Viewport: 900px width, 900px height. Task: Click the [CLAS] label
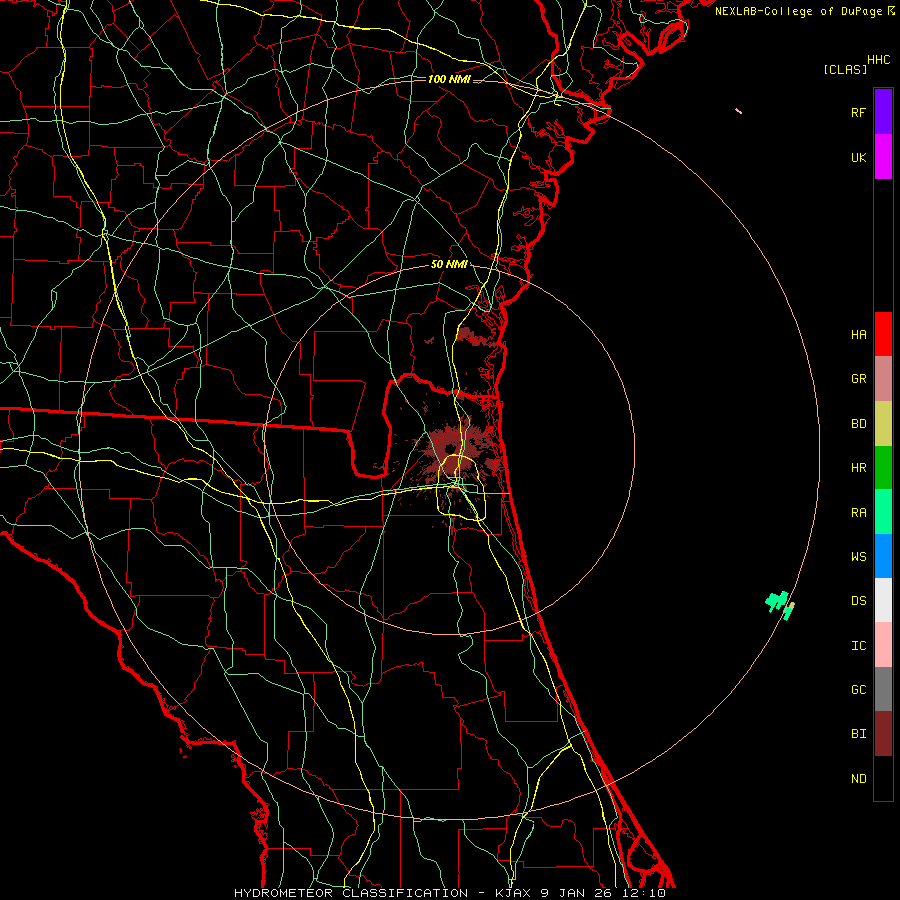[x=845, y=69]
